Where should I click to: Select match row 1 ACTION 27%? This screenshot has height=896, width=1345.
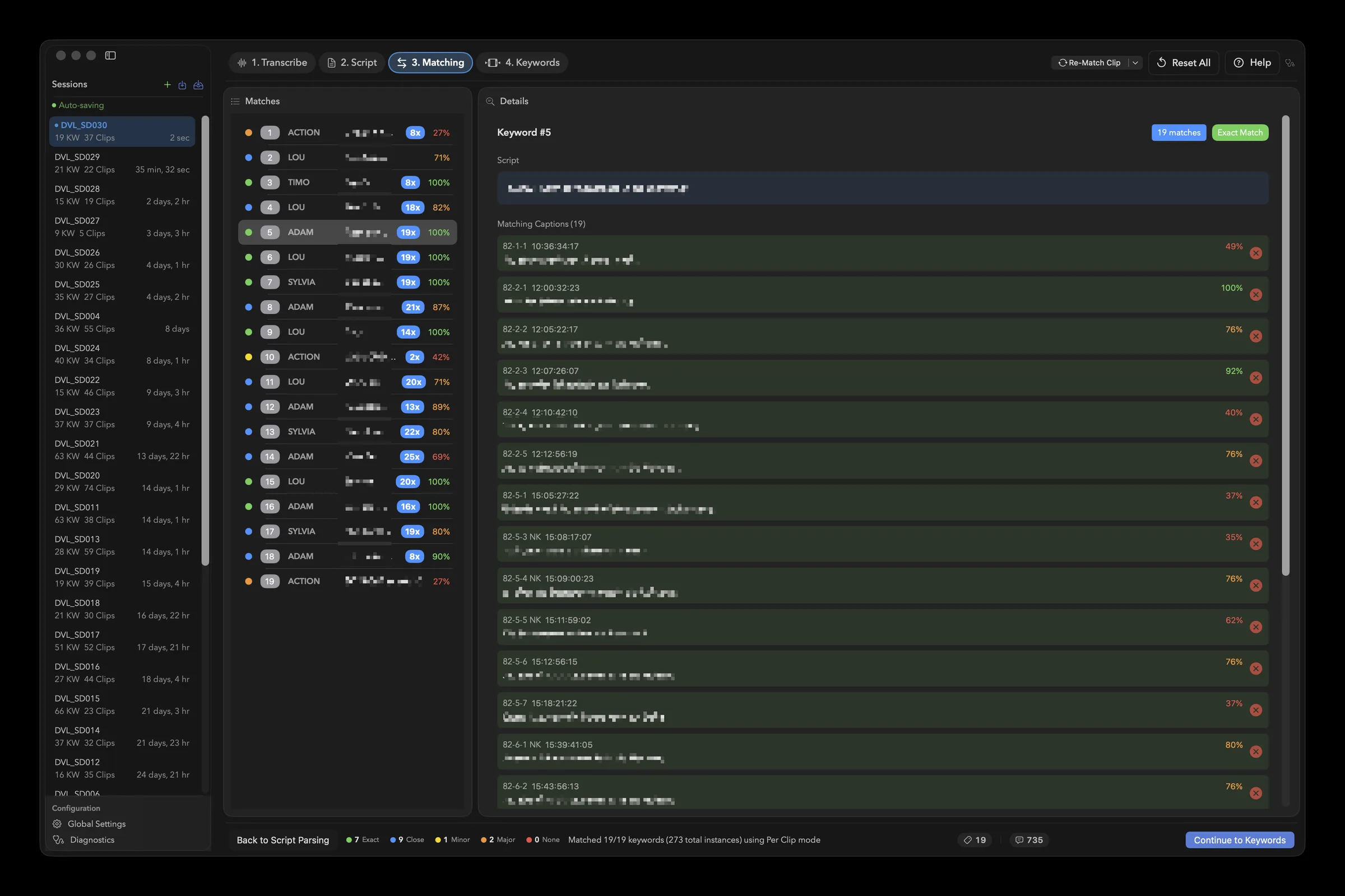(x=347, y=133)
